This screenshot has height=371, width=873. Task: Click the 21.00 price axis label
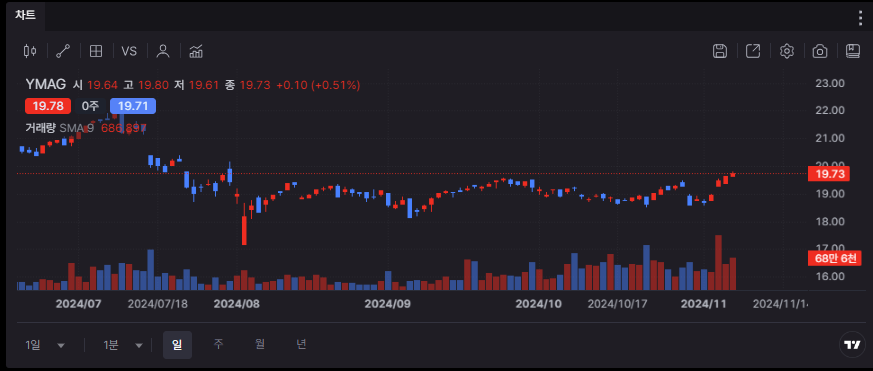tap(830, 138)
